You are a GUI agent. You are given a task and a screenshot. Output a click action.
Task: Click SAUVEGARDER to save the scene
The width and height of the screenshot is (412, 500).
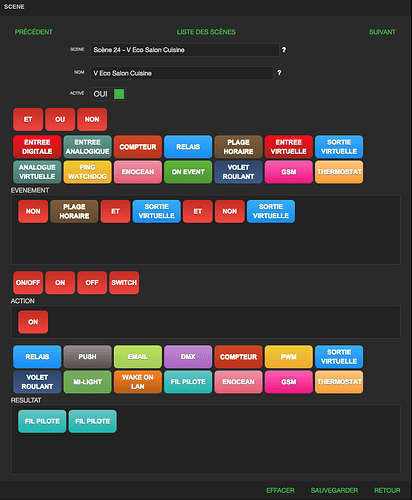[x=334, y=490]
